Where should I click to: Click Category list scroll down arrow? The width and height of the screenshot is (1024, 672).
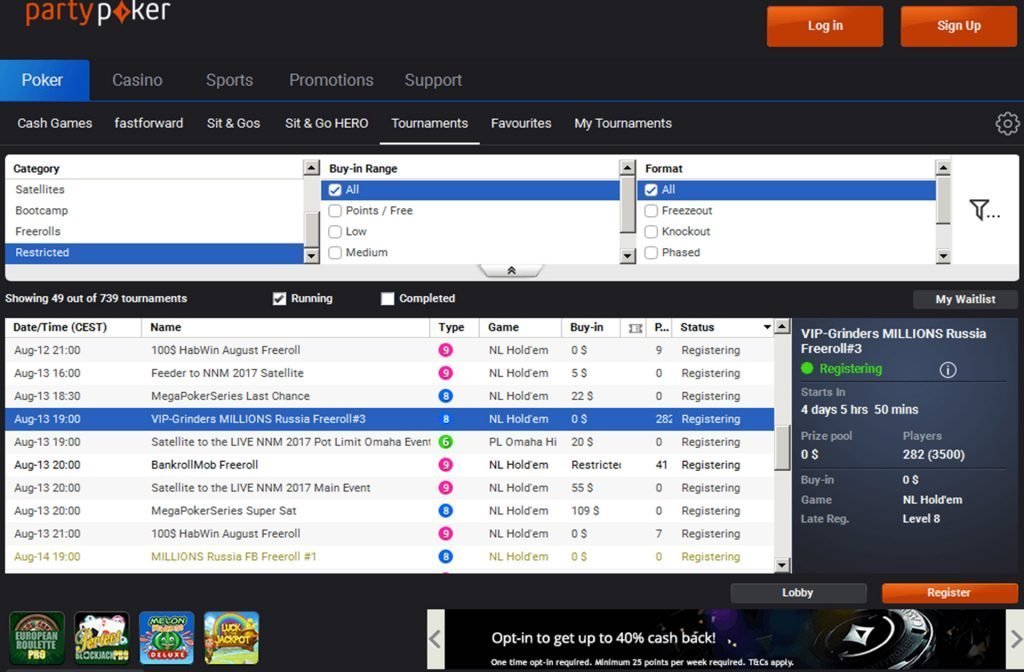(x=312, y=255)
